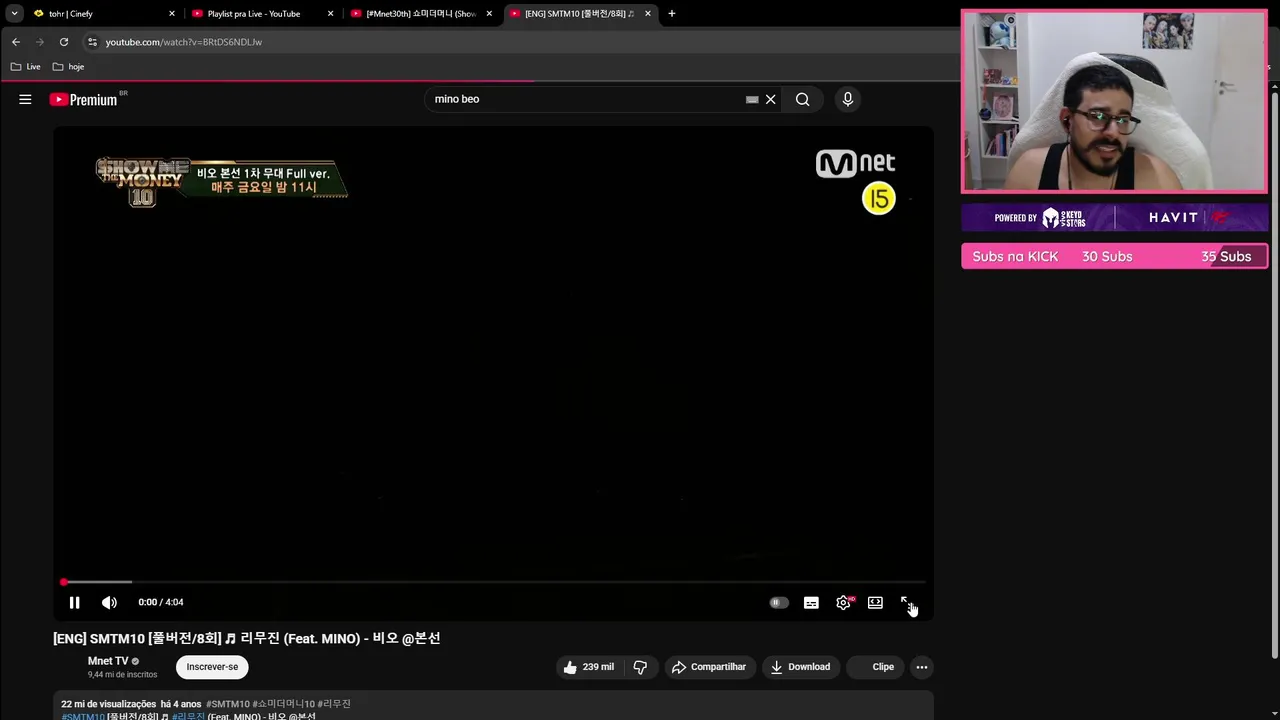
Task: Clear the search query with the X
Action: coord(770,99)
